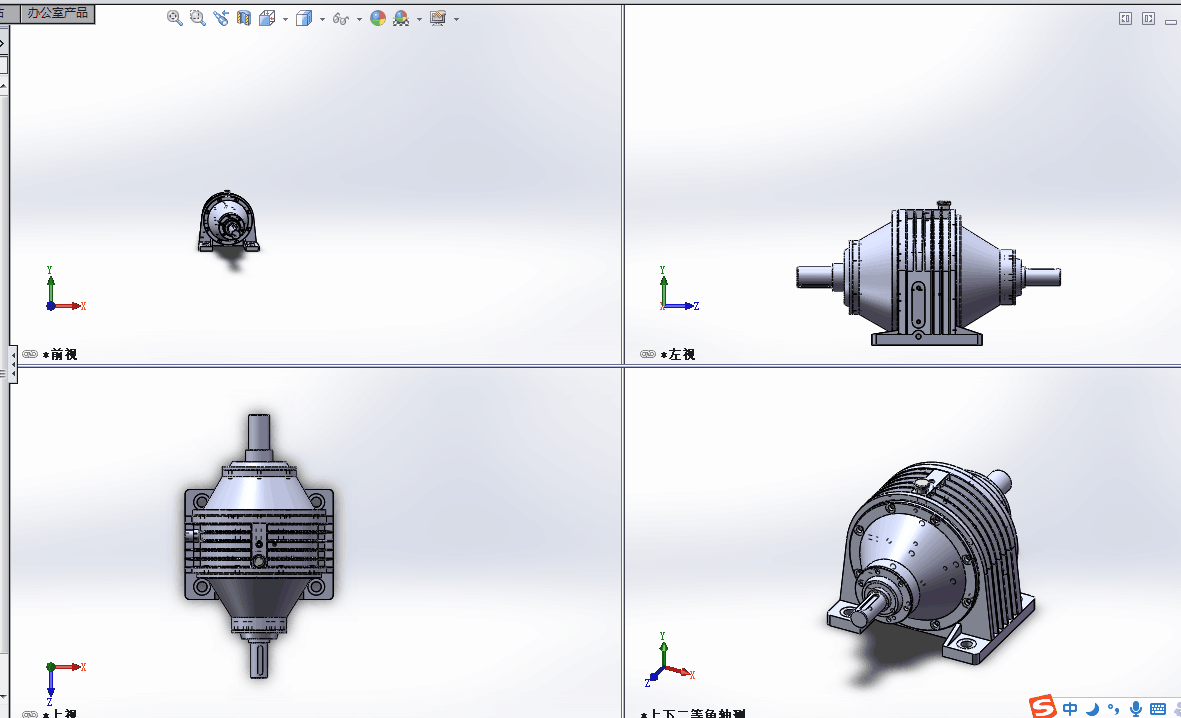Open the Sogou soft keyboard icon
Image resolution: width=1181 pixels, height=718 pixels.
1158,709
